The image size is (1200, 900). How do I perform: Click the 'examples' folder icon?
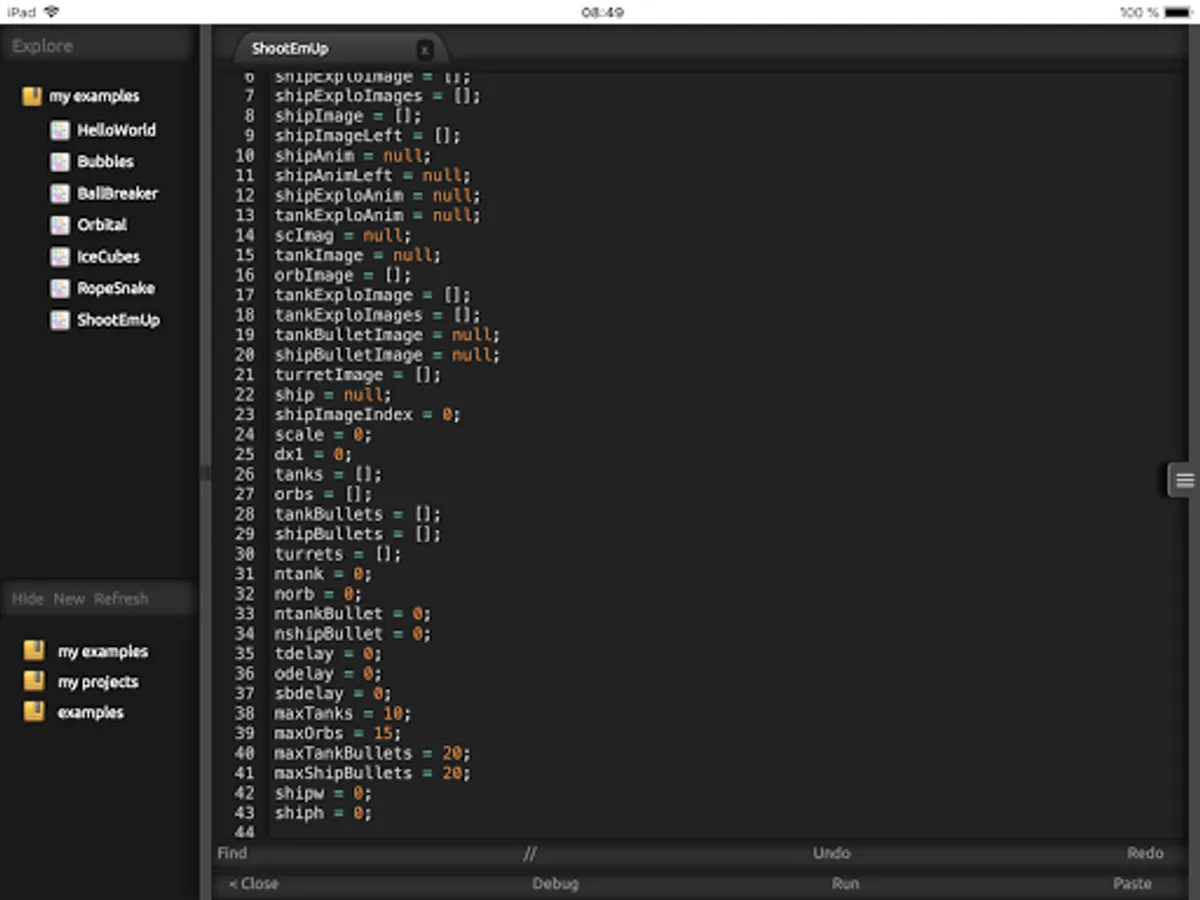click(34, 712)
